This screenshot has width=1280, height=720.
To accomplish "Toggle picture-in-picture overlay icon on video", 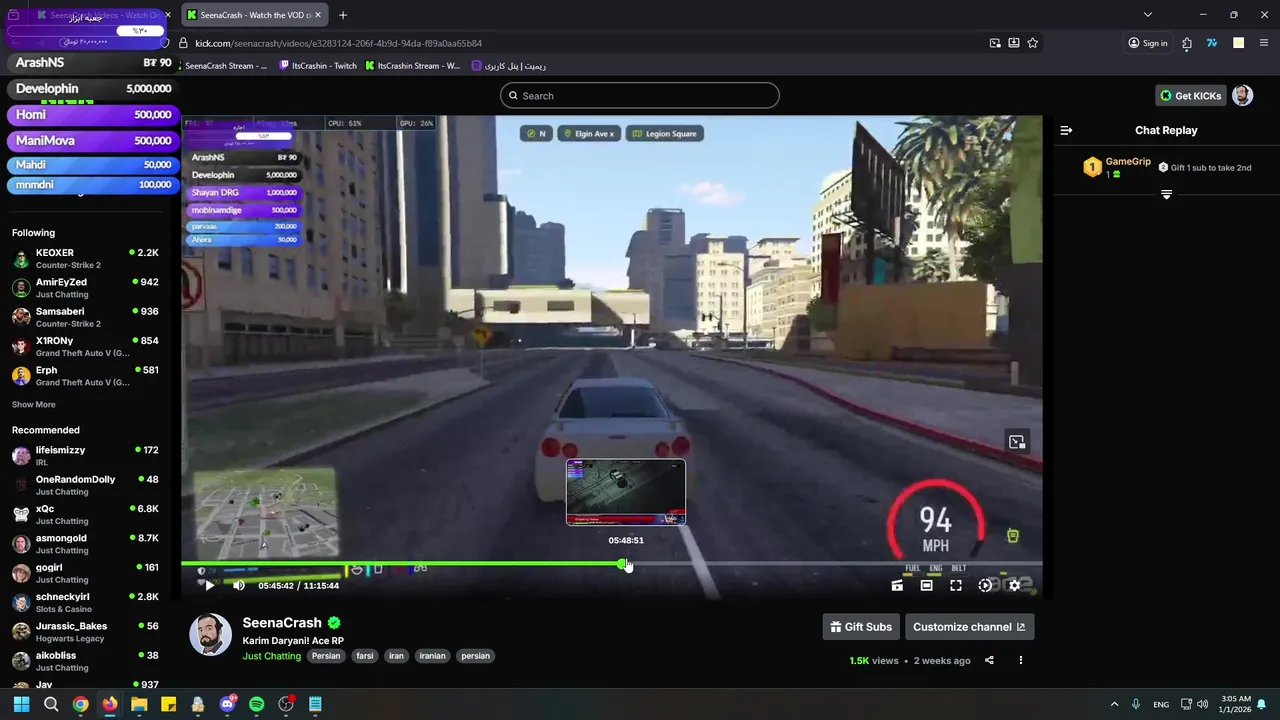I will tap(1017, 442).
